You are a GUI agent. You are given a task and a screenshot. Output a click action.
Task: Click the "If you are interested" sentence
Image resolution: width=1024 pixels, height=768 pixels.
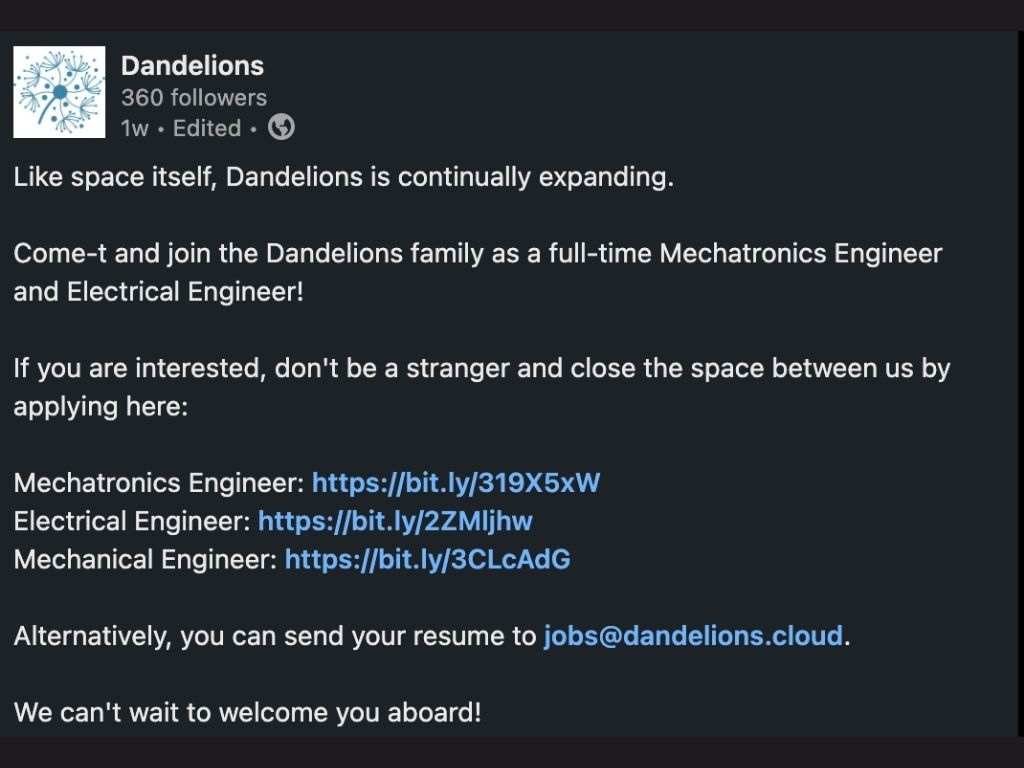pos(482,369)
